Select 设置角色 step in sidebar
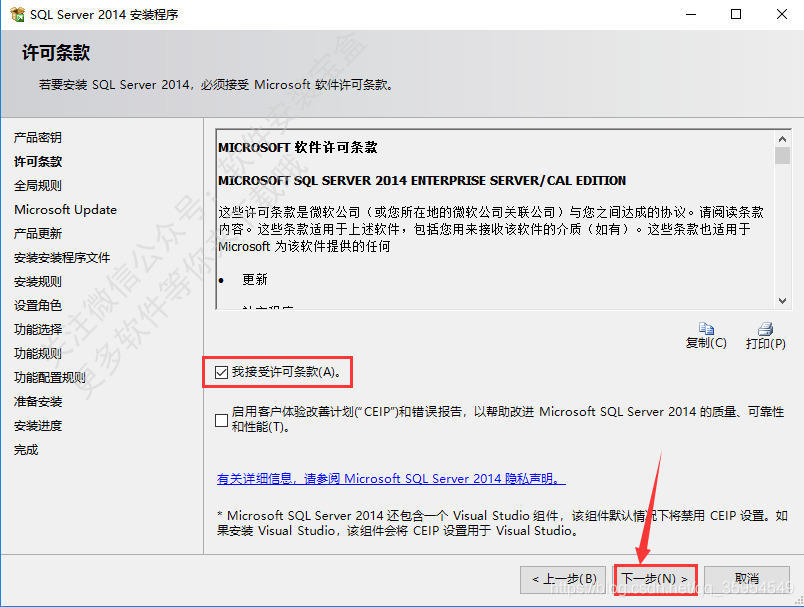Image resolution: width=804 pixels, height=607 pixels. [x=37, y=306]
